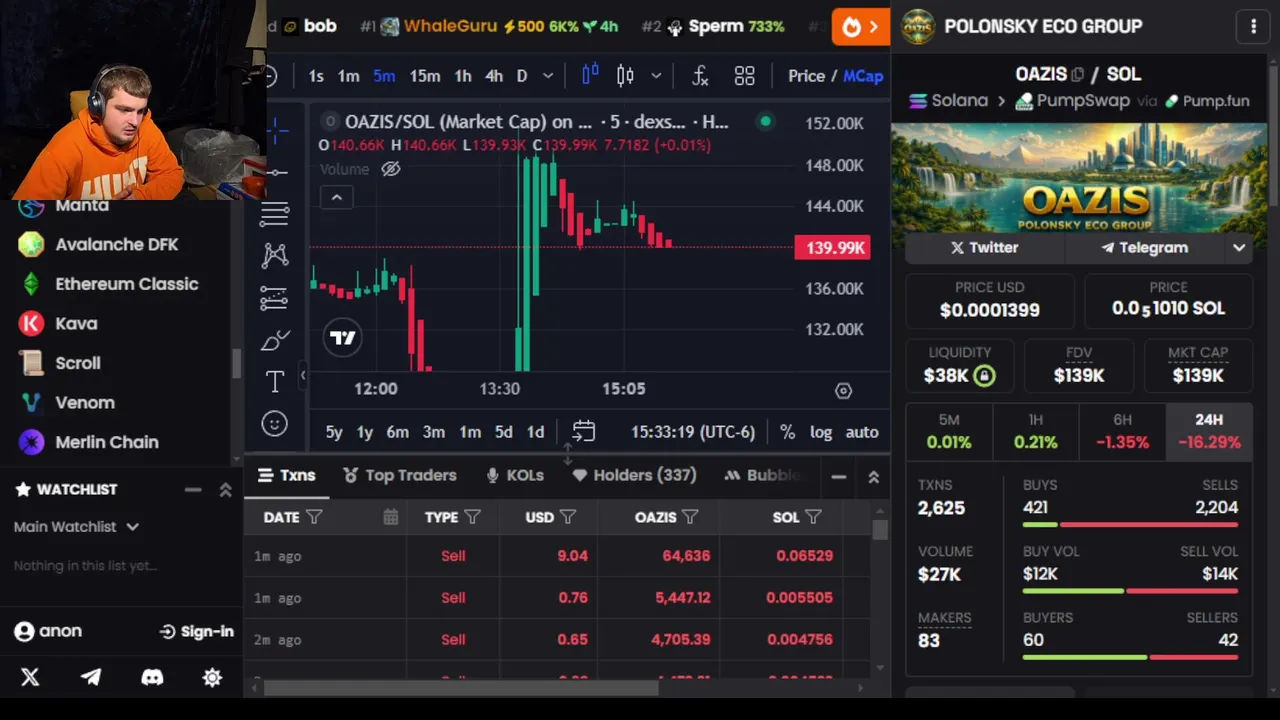The height and width of the screenshot is (720, 1280).
Task: Collapse the Watchlist panel with chevrons
Action: click(226, 490)
